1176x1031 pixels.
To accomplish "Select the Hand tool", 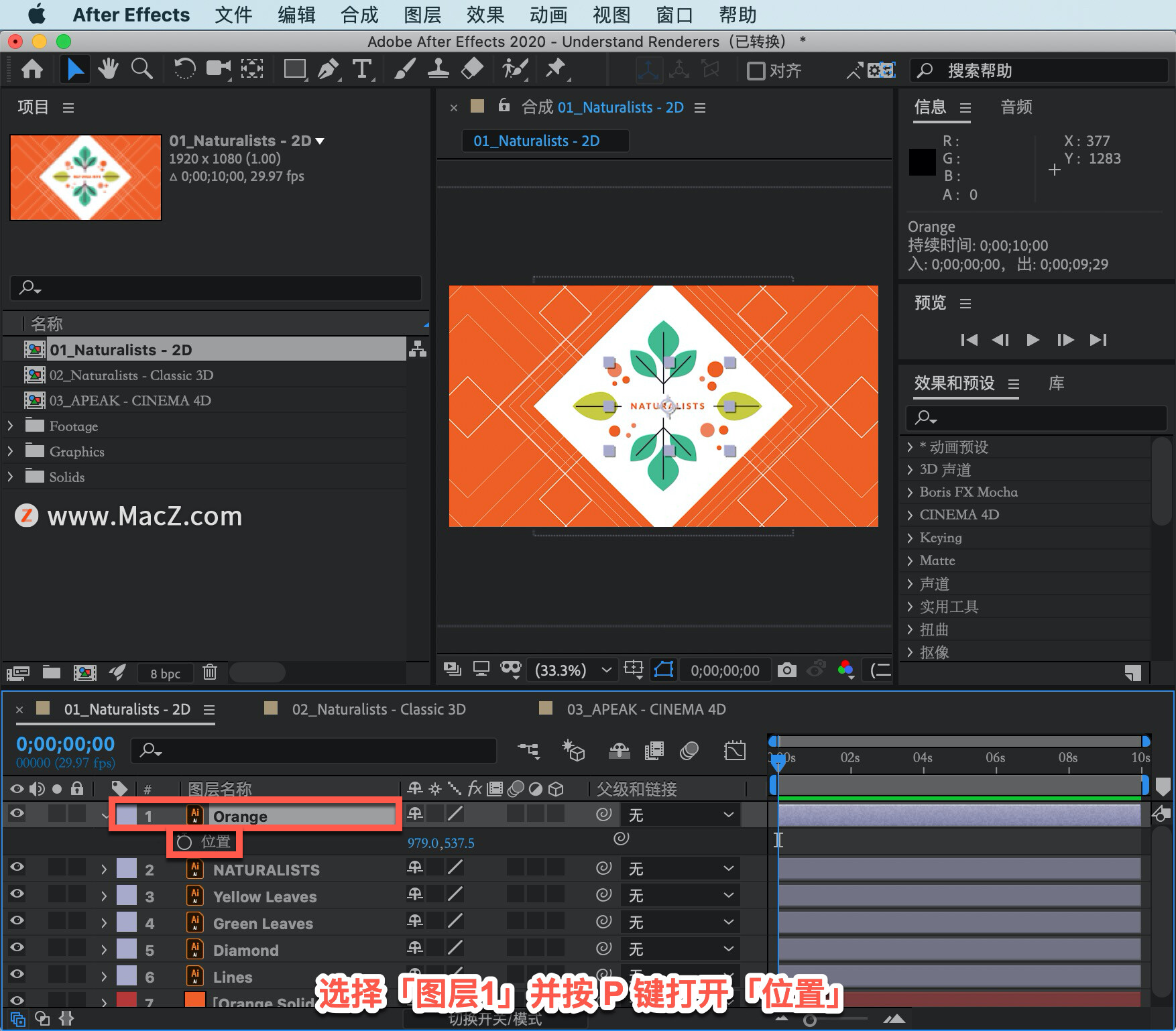I will (x=108, y=69).
